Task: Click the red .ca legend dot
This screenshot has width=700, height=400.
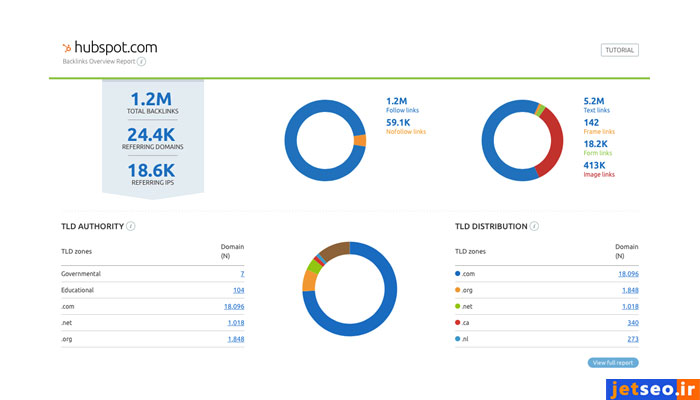Action: [x=457, y=322]
